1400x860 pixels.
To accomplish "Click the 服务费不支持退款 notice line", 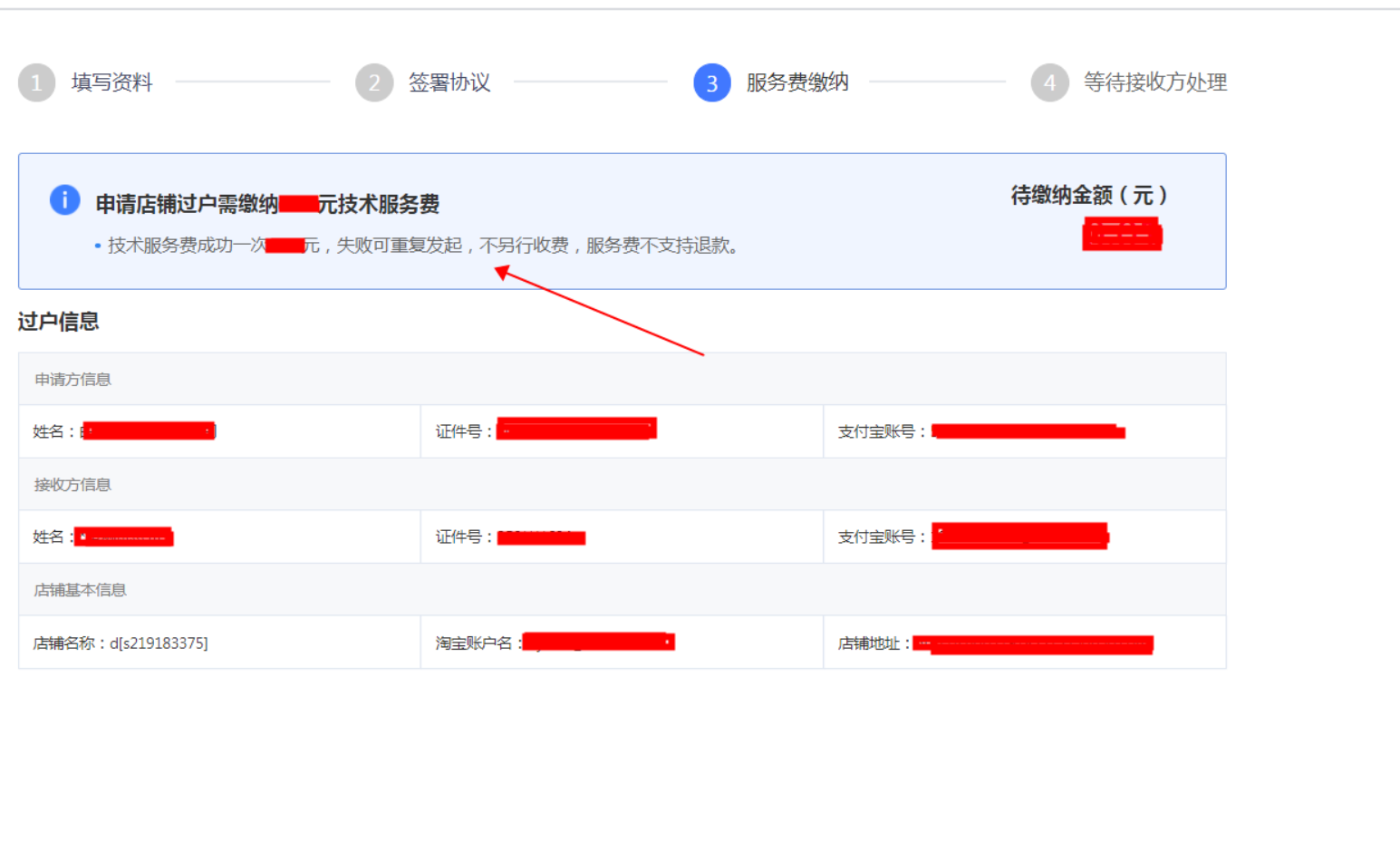I will click(x=422, y=246).
